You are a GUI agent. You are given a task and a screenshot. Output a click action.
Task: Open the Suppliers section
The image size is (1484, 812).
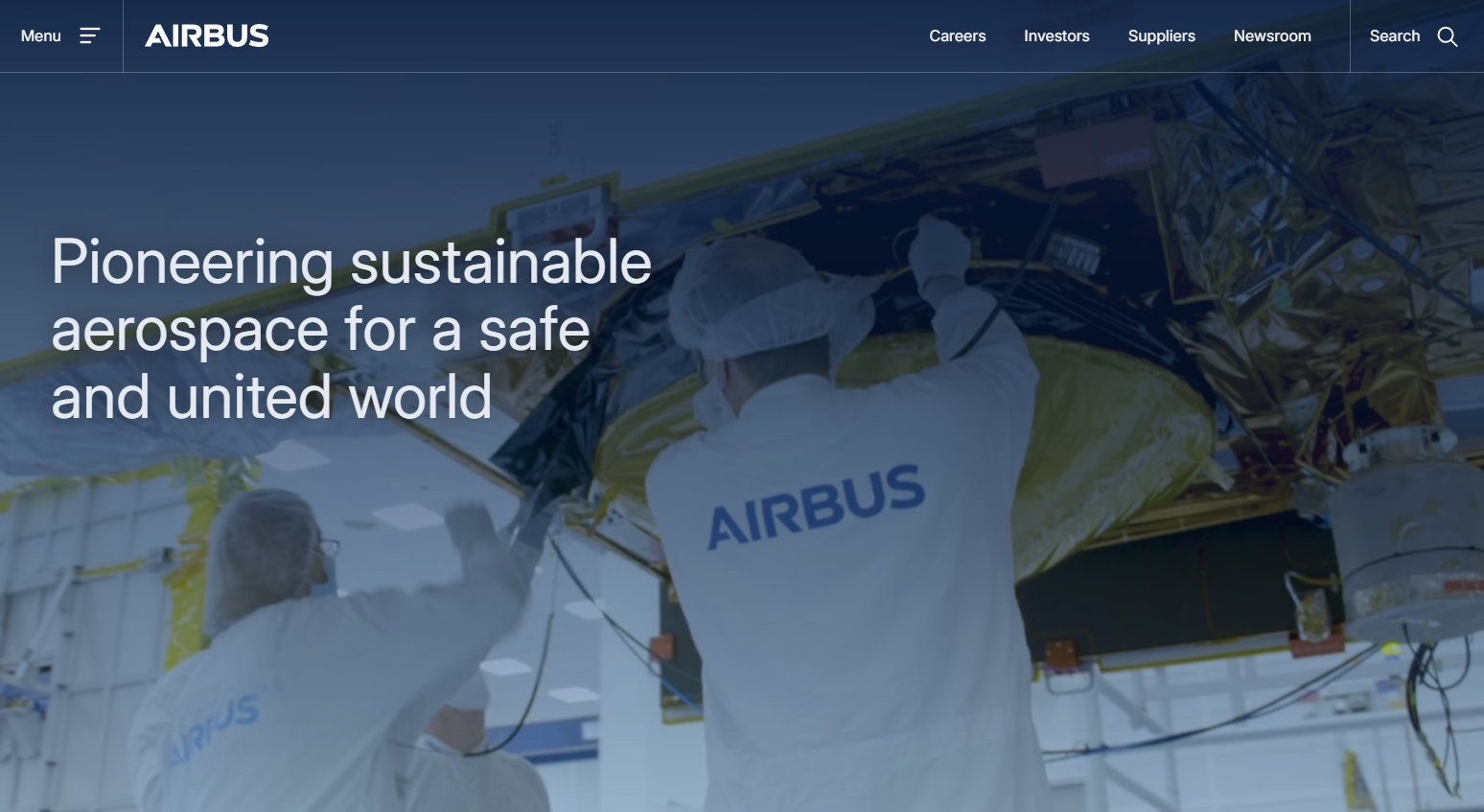coord(1161,35)
